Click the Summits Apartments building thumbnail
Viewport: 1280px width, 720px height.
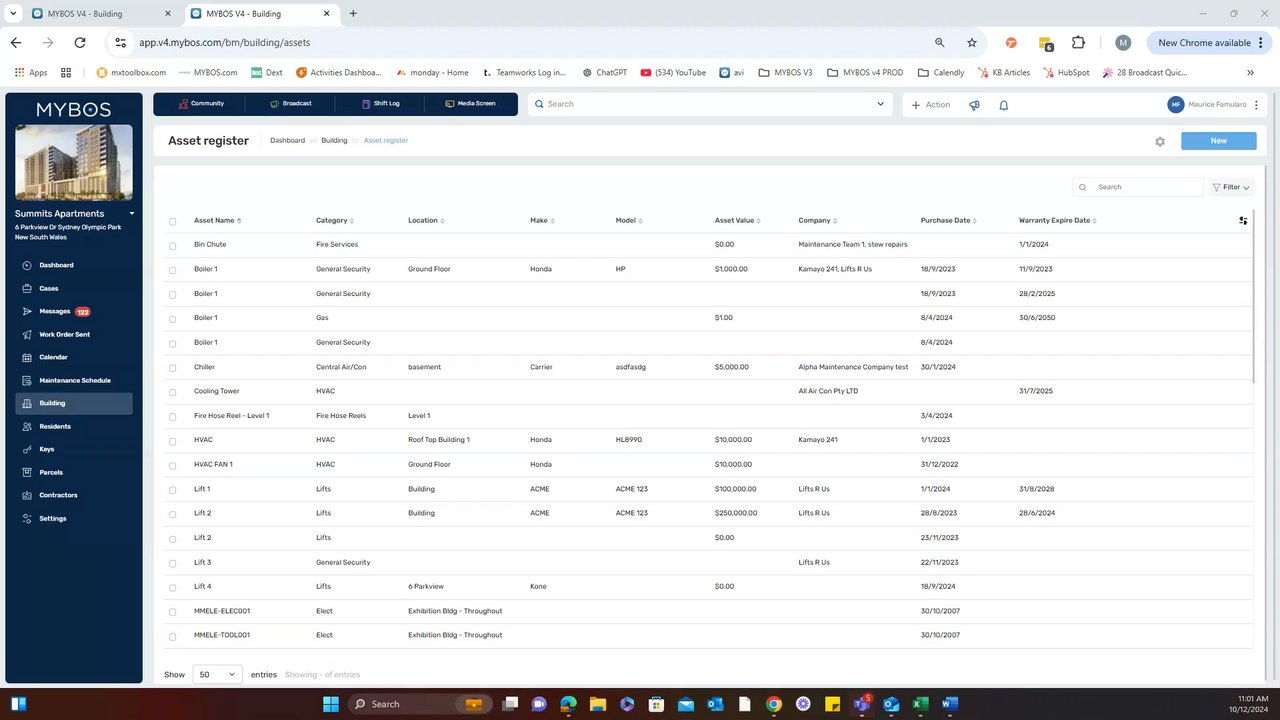tap(74, 162)
